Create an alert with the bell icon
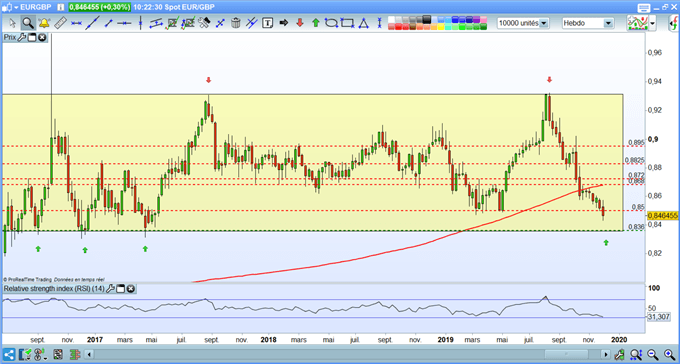Image resolution: width=680 pixels, height=364 pixels. [x=44, y=23]
